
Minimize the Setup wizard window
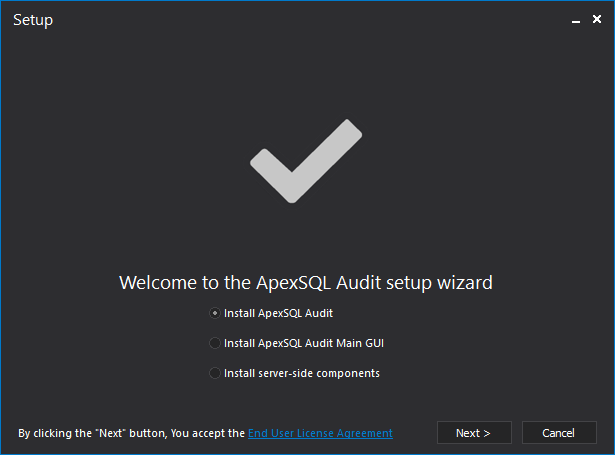coord(576,20)
